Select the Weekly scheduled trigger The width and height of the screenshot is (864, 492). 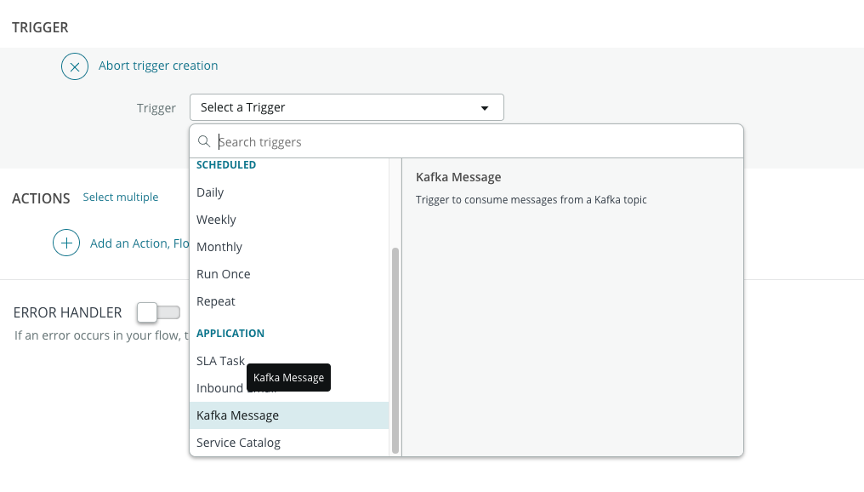pos(289,219)
